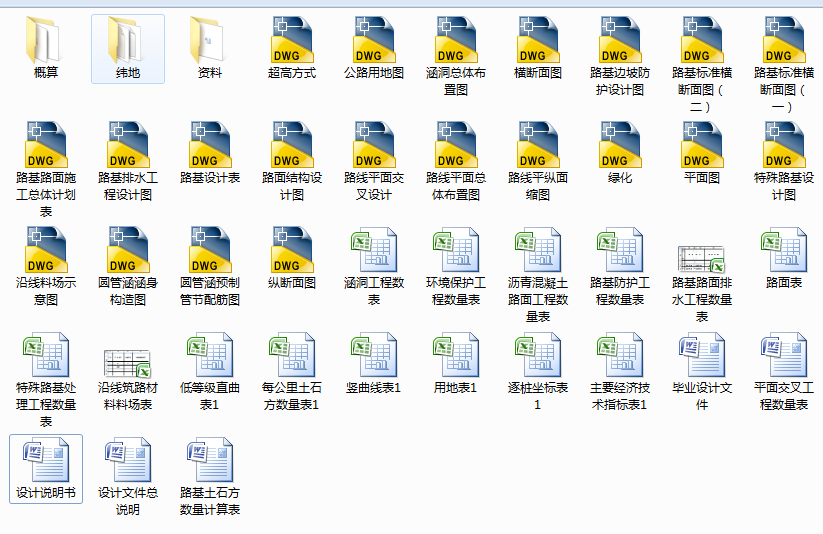823x534 pixels.
Task: Select the 纵断面图 DWG file icon
Action: [x=292, y=250]
